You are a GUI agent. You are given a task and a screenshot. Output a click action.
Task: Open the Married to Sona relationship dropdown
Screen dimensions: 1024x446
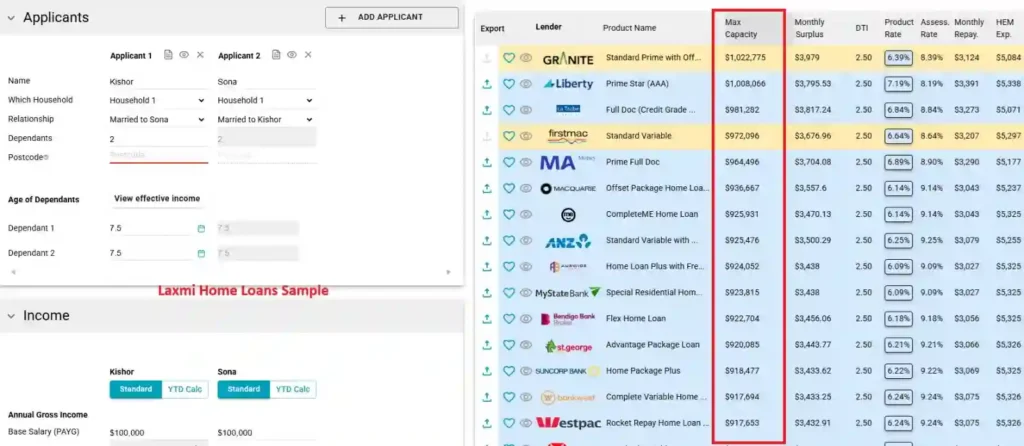point(157,119)
